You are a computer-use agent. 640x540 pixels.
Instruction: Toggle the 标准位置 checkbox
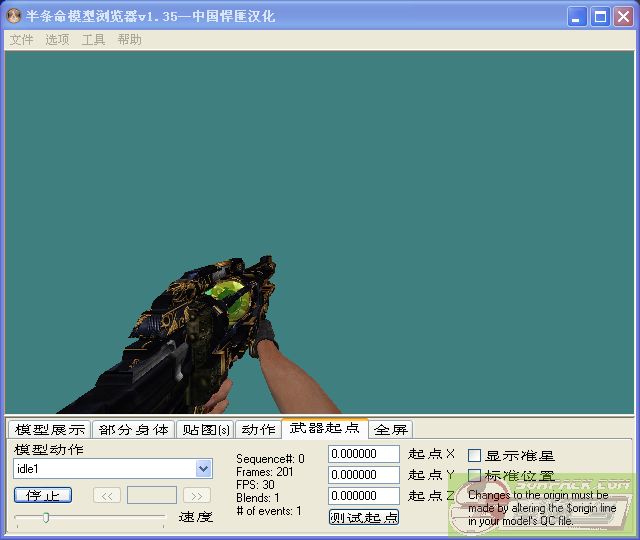click(475, 476)
